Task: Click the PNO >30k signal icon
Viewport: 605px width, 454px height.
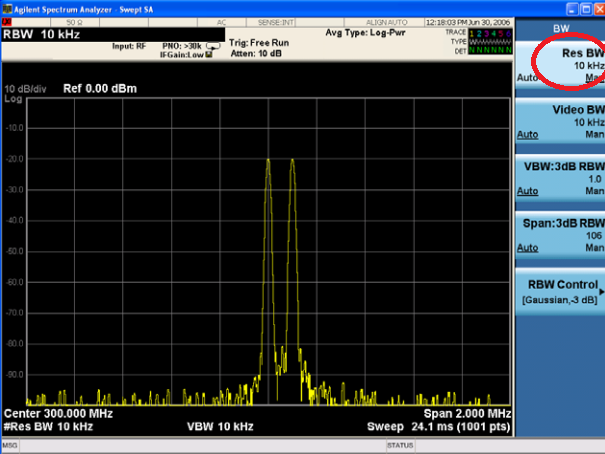Action: (x=211, y=45)
